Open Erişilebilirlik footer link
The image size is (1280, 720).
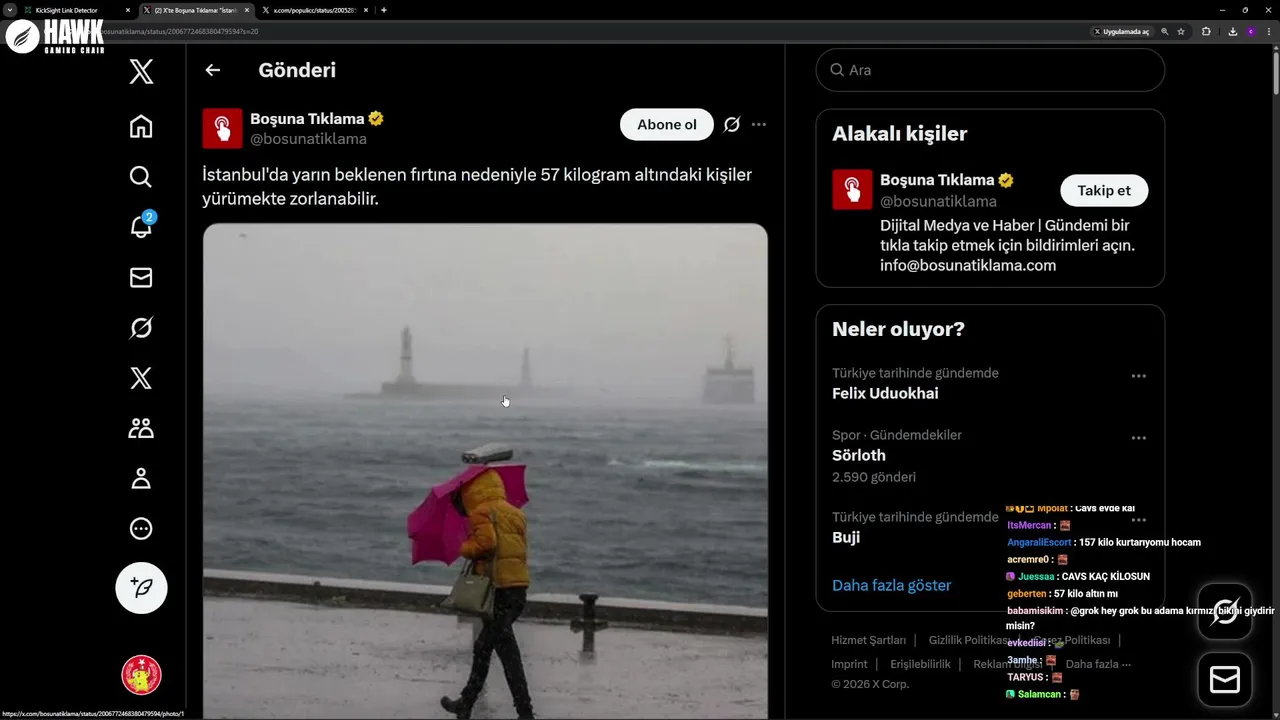pos(920,664)
